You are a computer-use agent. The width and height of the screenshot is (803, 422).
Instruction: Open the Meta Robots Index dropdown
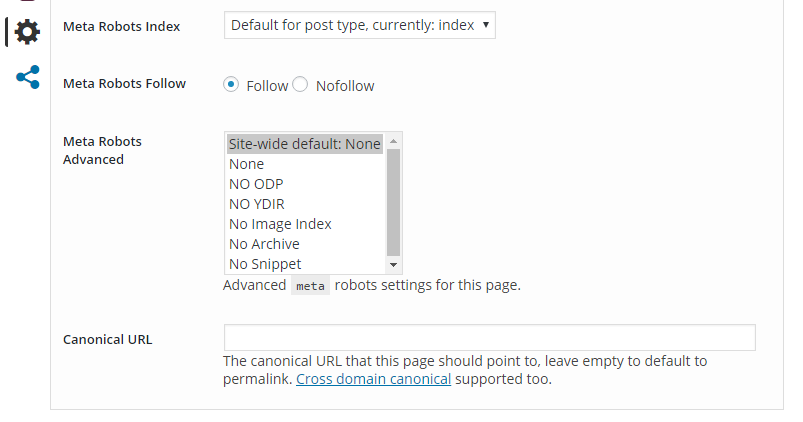[360, 25]
